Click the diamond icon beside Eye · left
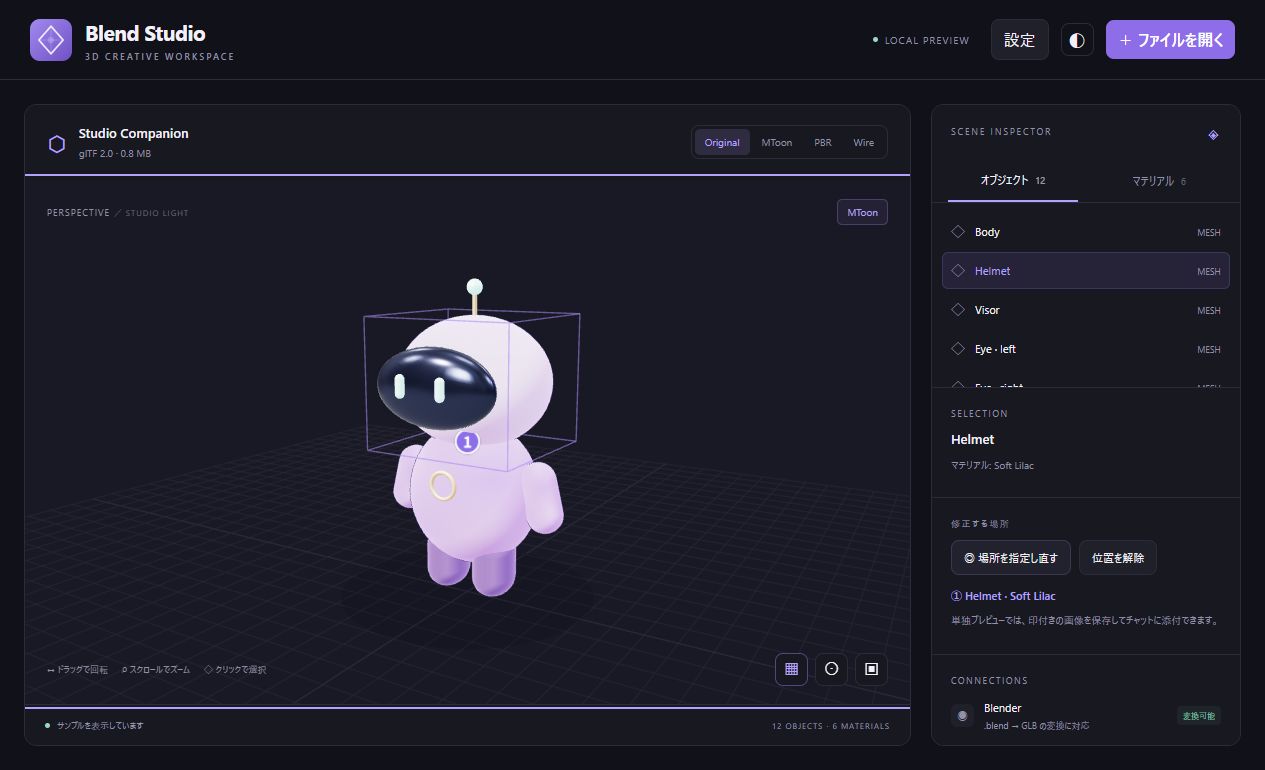The height and width of the screenshot is (770, 1265). coord(958,349)
